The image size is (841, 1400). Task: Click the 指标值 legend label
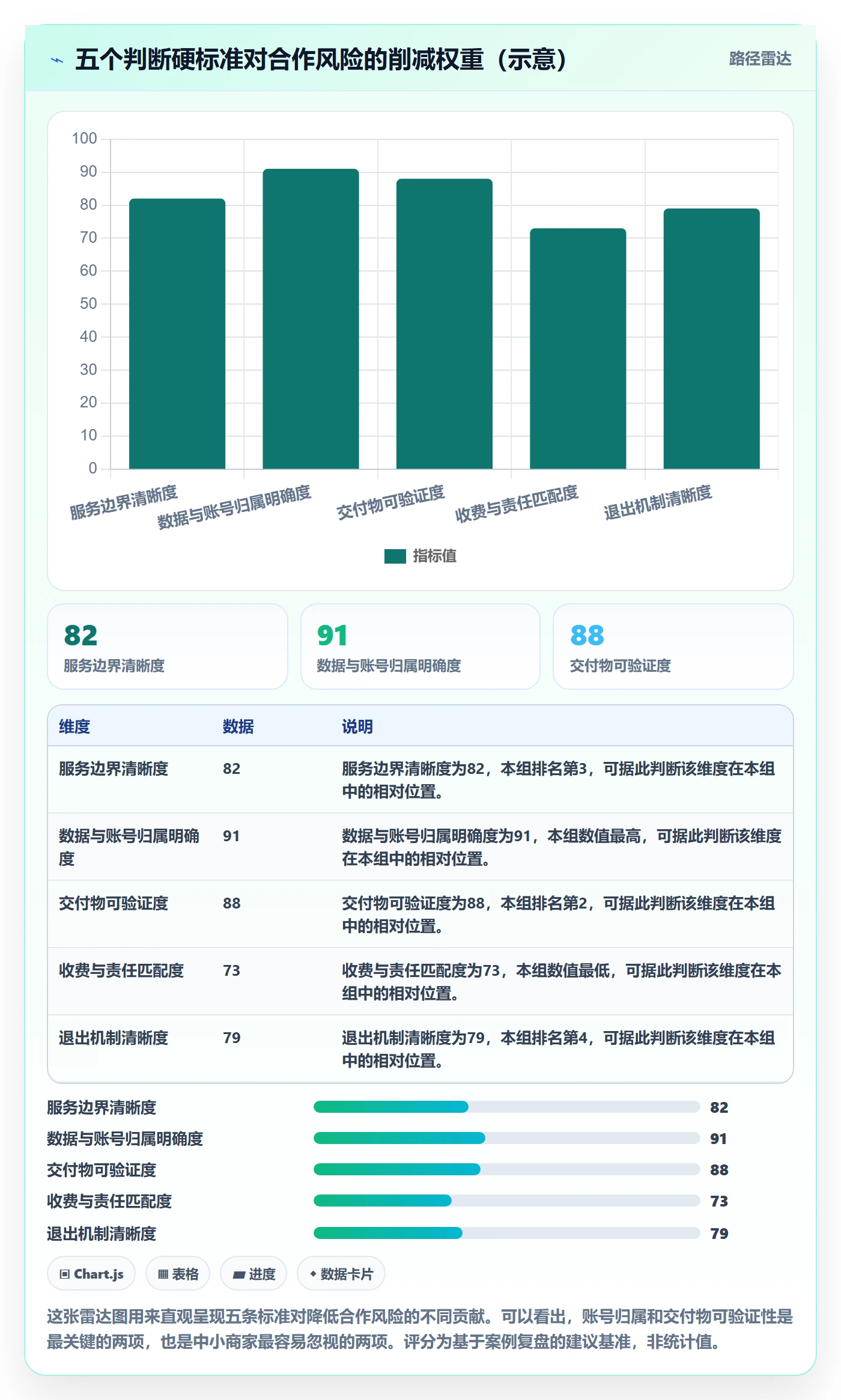(x=434, y=556)
